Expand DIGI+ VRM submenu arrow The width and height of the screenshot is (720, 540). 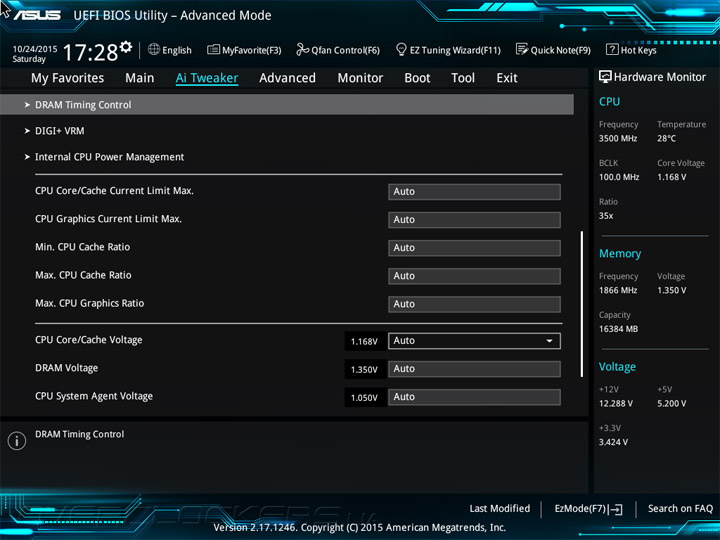point(27,131)
